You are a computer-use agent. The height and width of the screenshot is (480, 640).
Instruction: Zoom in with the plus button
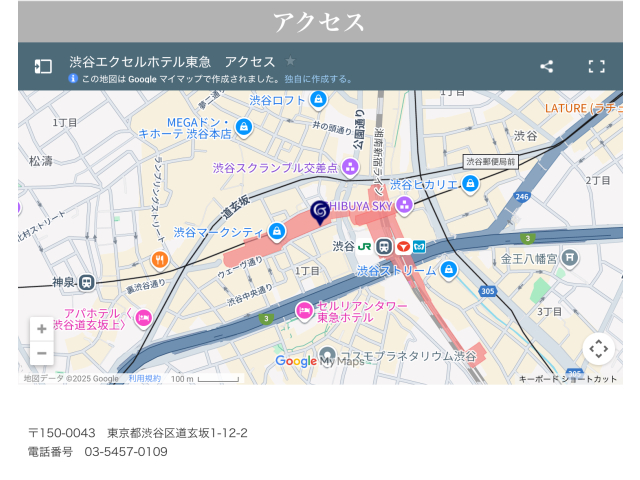[x=41, y=329]
